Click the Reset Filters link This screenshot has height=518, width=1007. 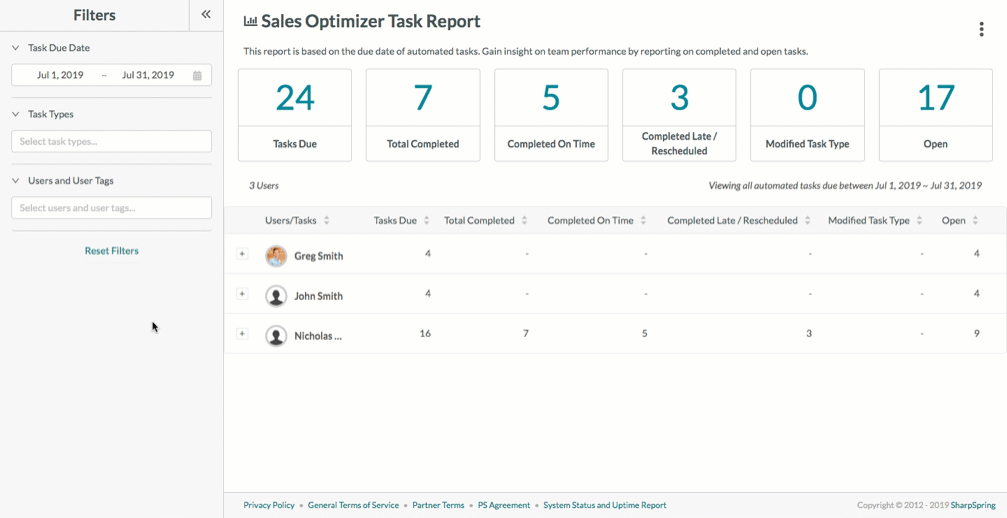(111, 251)
